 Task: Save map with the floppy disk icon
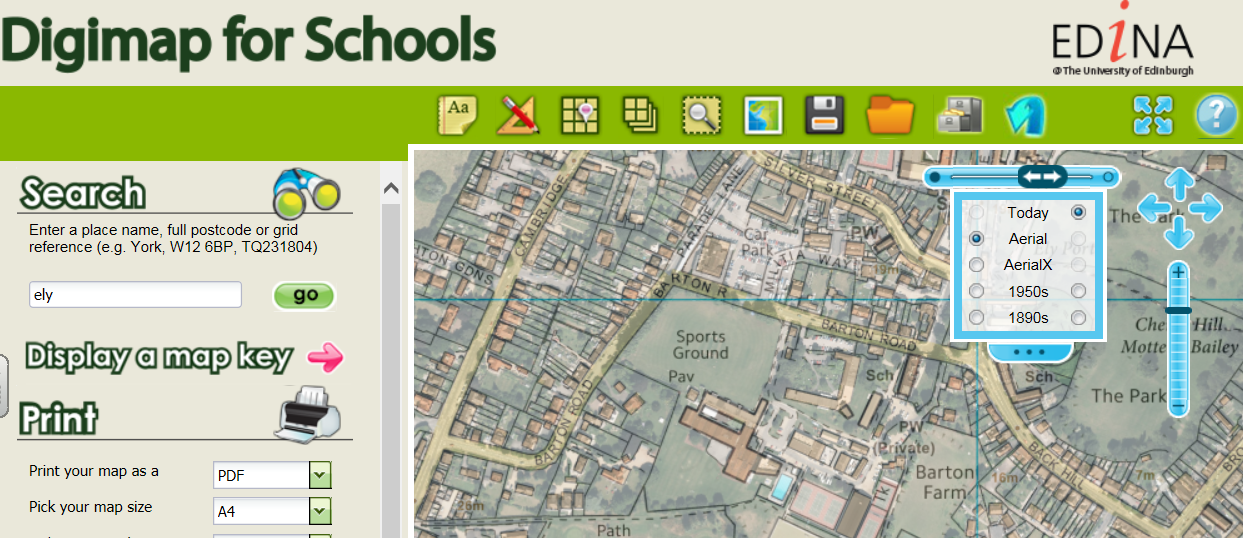pos(826,115)
